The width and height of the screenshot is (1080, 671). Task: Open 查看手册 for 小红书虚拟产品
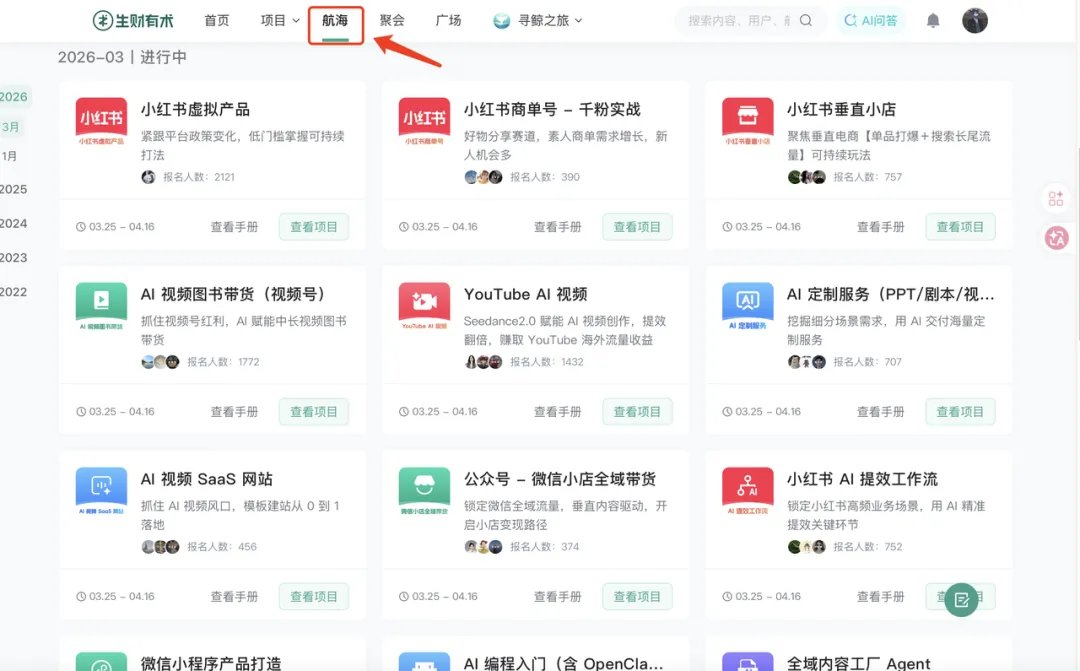click(234, 227)
